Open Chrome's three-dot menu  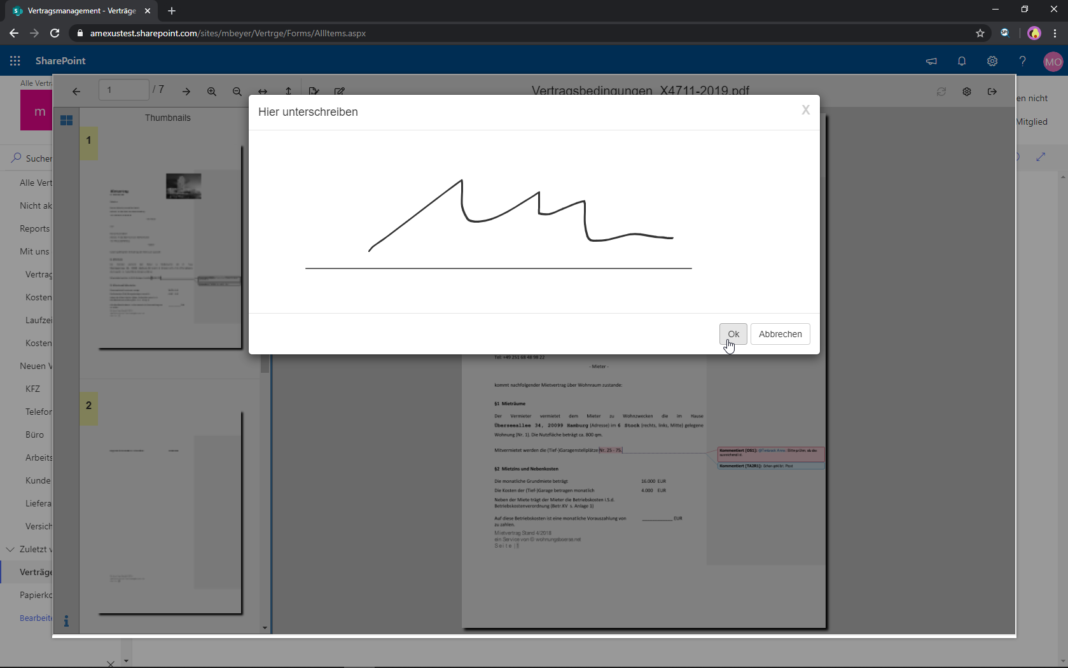1055,33
